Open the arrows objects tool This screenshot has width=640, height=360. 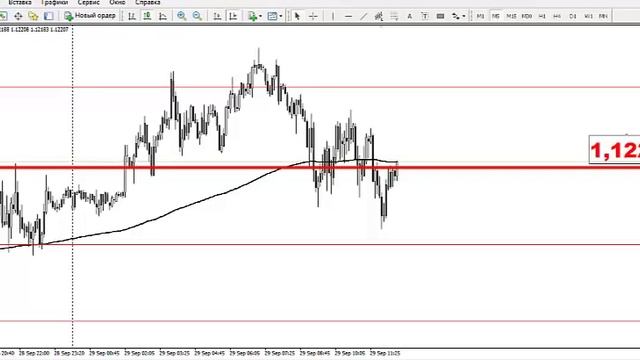456,16
